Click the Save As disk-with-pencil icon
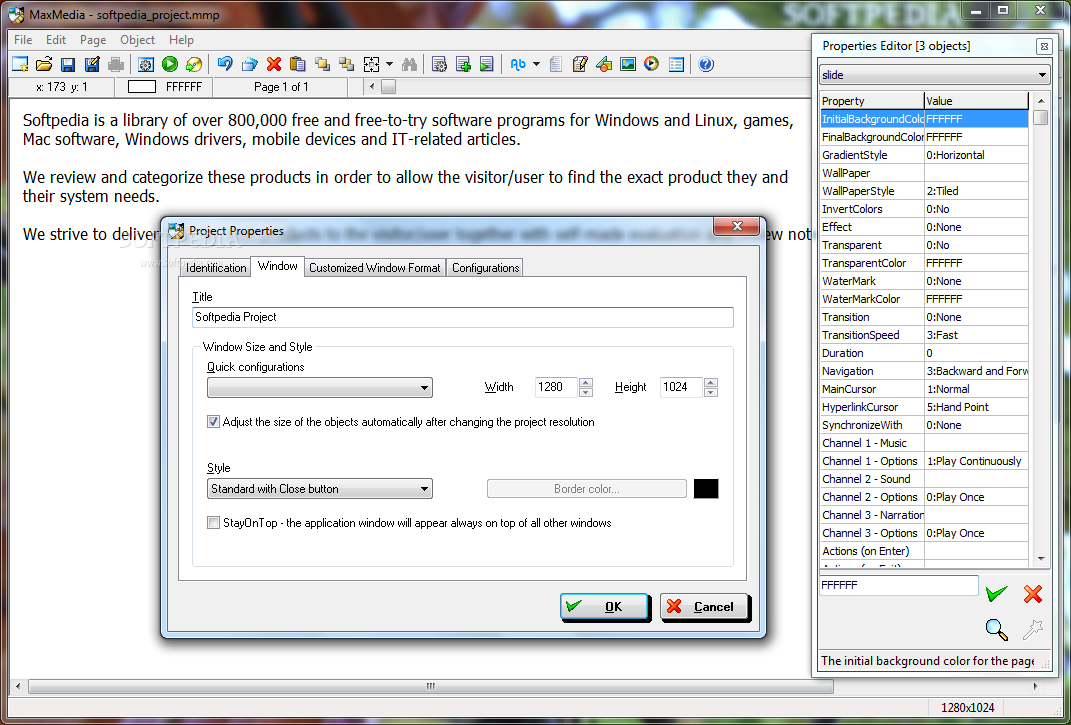Viewport: 1071px width, 725px height. 92,64
